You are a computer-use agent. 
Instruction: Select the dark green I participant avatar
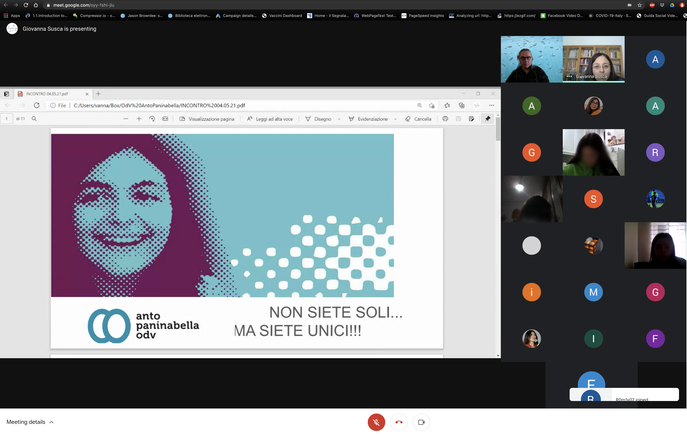pyautogui.click(x=593, y=338)
